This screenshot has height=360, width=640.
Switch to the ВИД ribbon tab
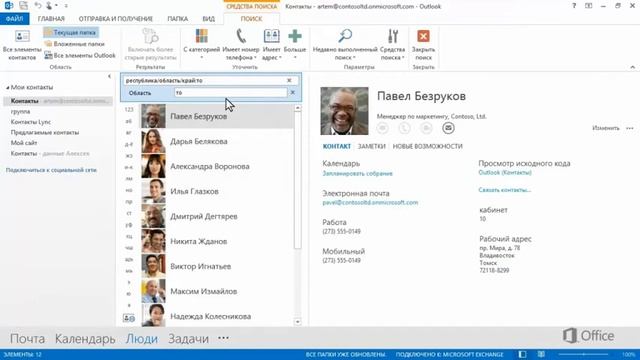tap(209, 19)
